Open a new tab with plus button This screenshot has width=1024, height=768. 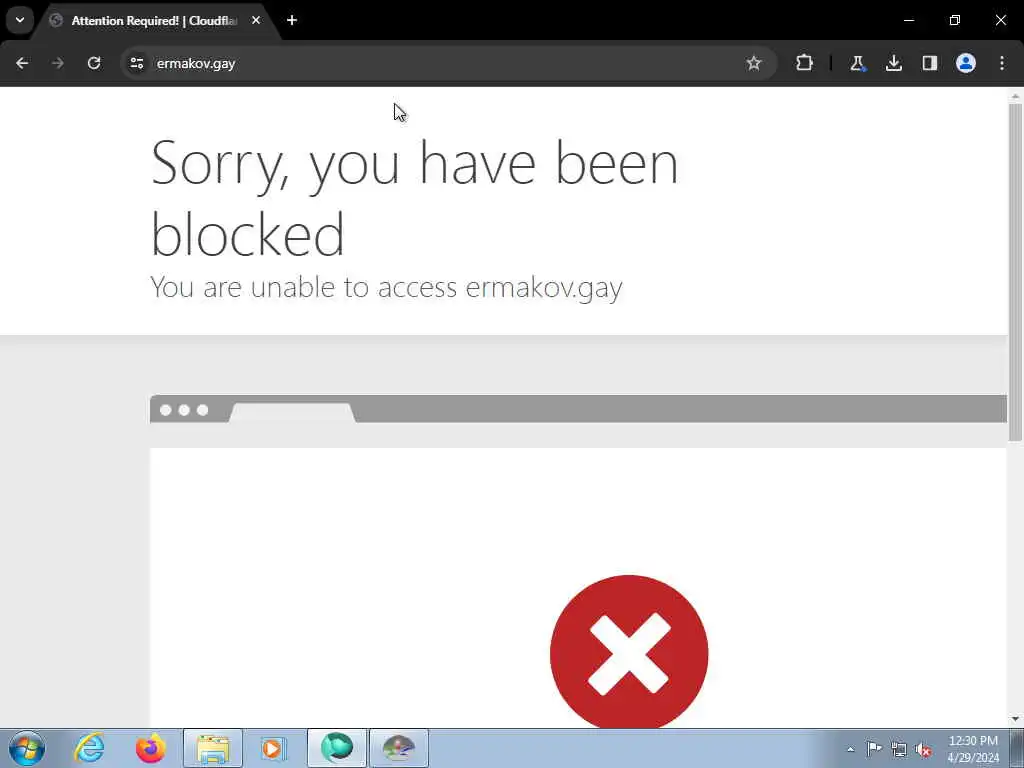pyautogui.click(x=292, y=20)
